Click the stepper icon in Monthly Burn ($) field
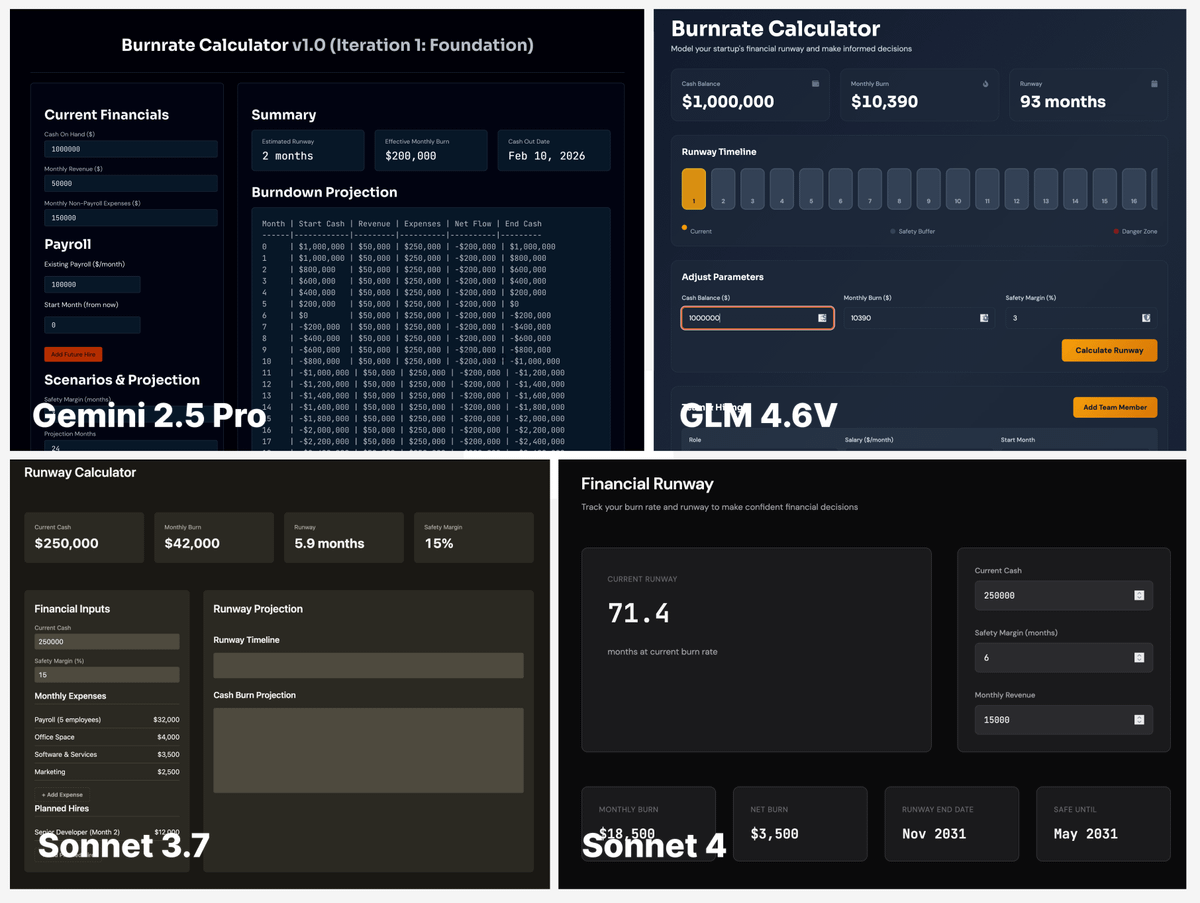This screenshot has width=1200, height=903. tap(984, 318)
